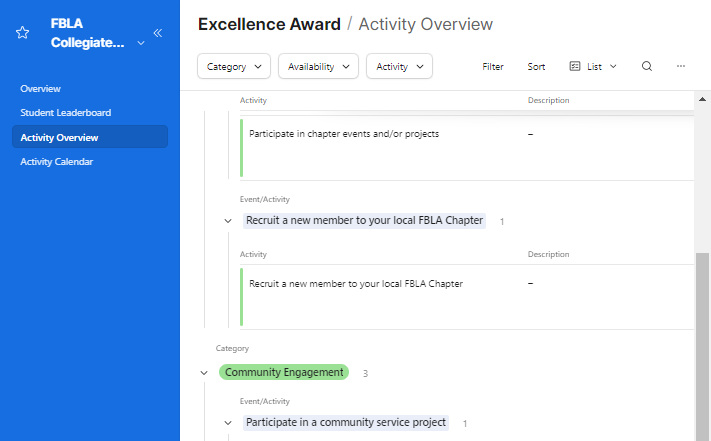This screenshot has width=711, height=441.
Task: Open the Availability filter dropdown
Action: click(x=318, y=66)
